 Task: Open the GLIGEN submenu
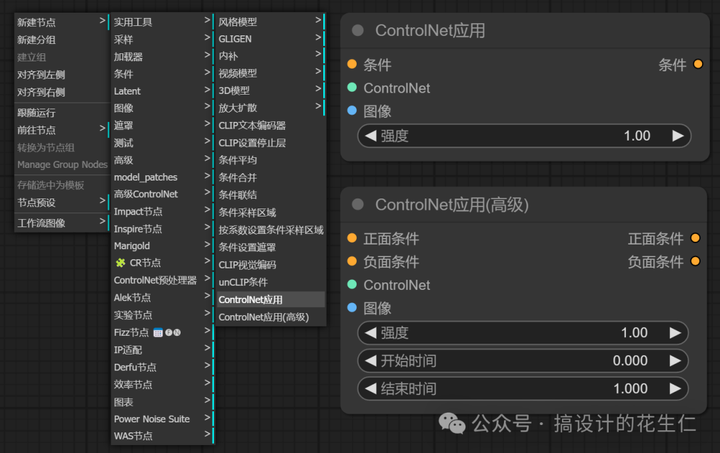tap(270, 39)
